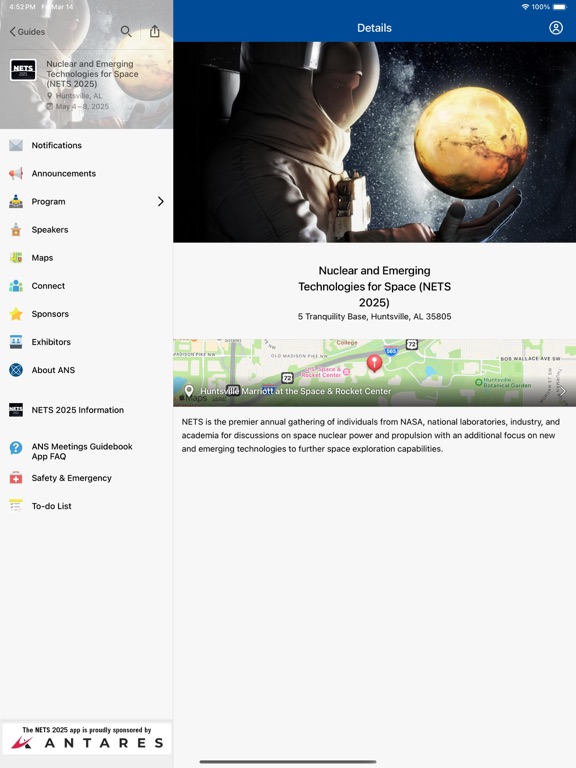
Task: Click the Safety first aid kit icon
Action: pyautogui.click(x=16, y=478)
